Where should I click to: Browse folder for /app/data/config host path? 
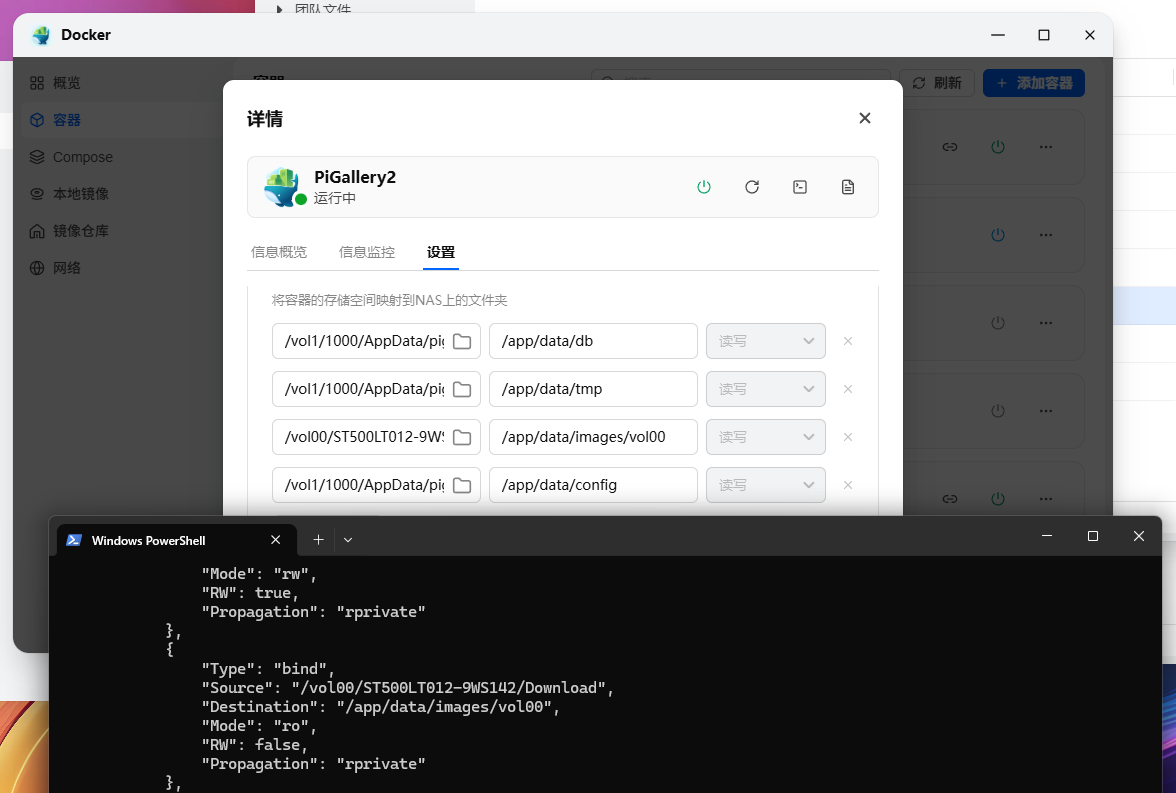click(x=462, y=485)
